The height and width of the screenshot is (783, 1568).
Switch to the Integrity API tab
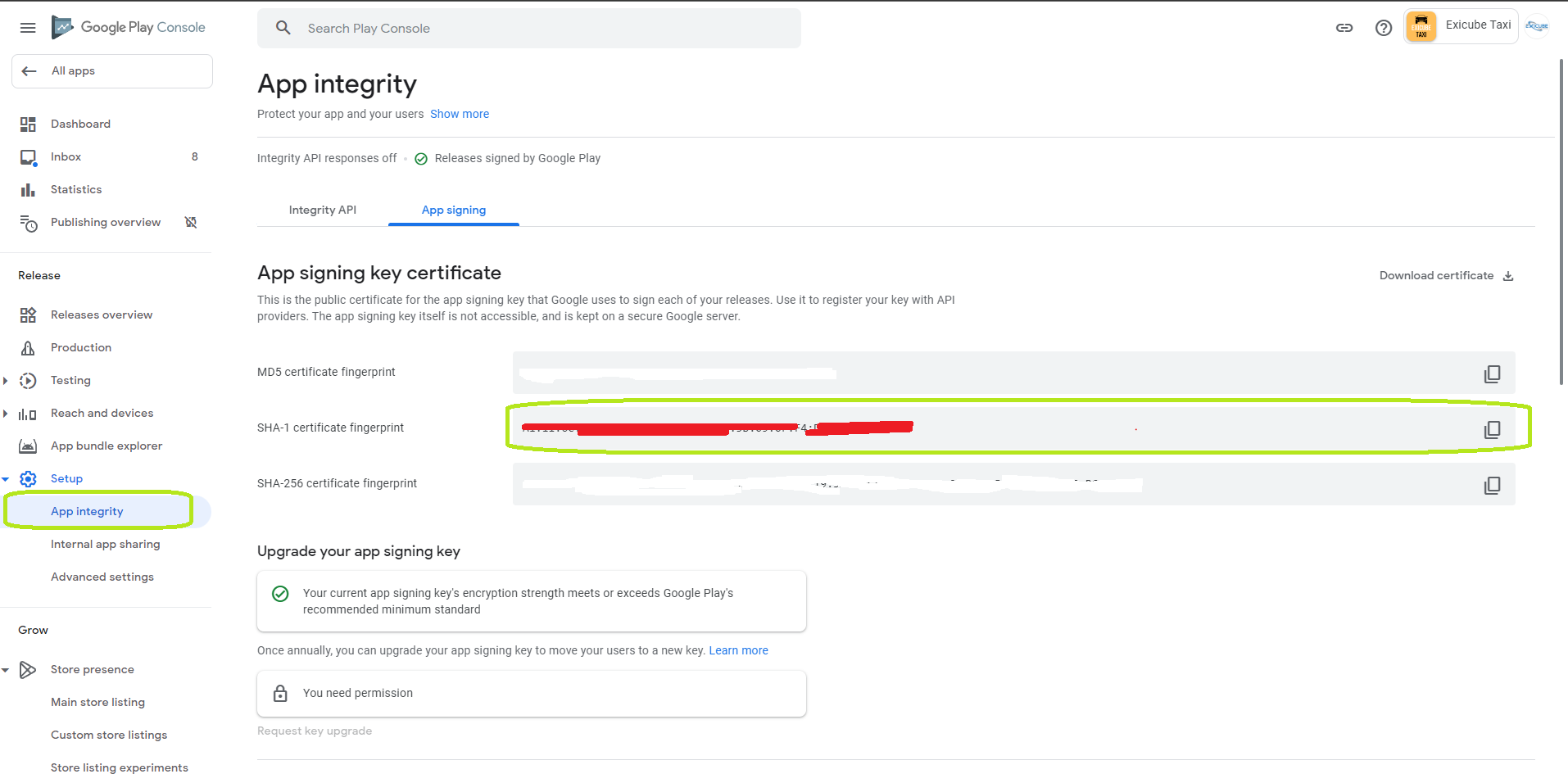[x=323, y=210]
